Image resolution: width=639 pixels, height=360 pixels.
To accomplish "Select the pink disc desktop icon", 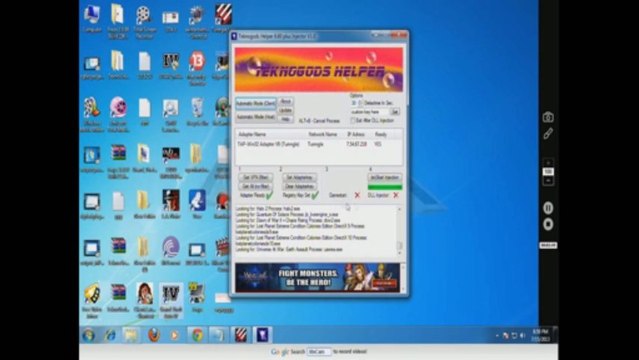I will (118, 115).
